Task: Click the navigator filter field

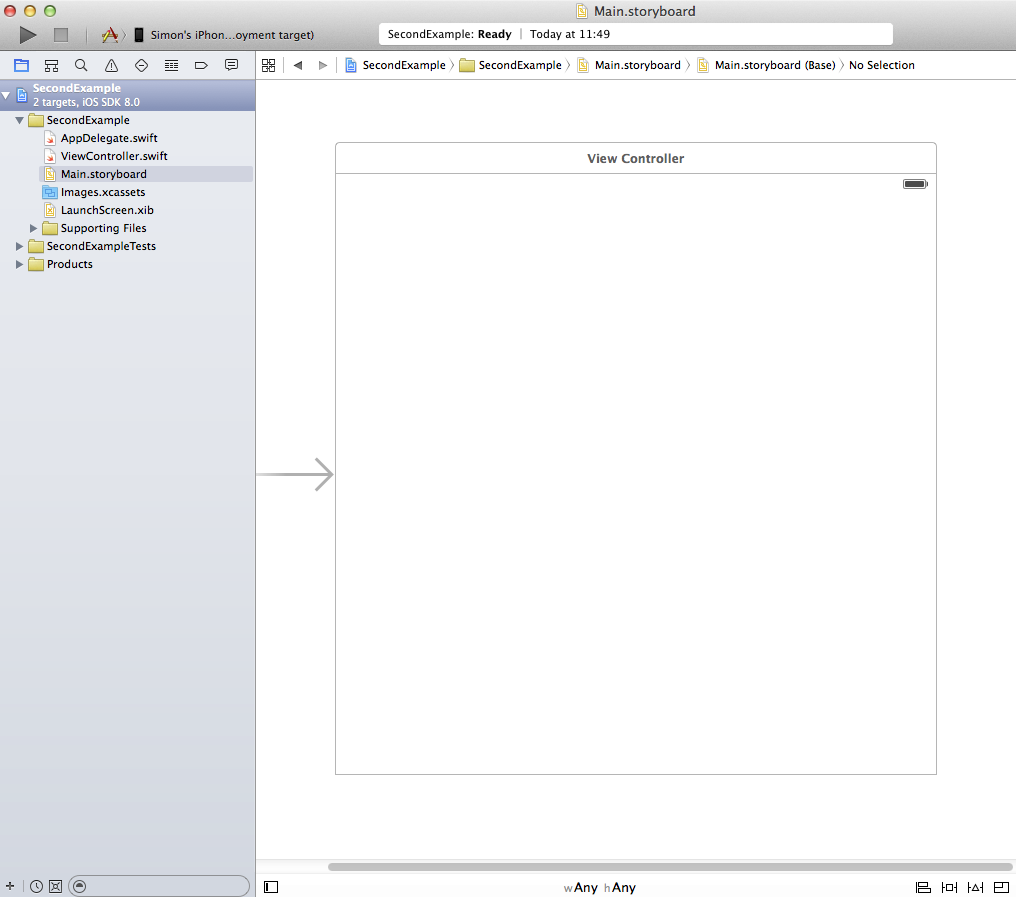Action: 159,886
